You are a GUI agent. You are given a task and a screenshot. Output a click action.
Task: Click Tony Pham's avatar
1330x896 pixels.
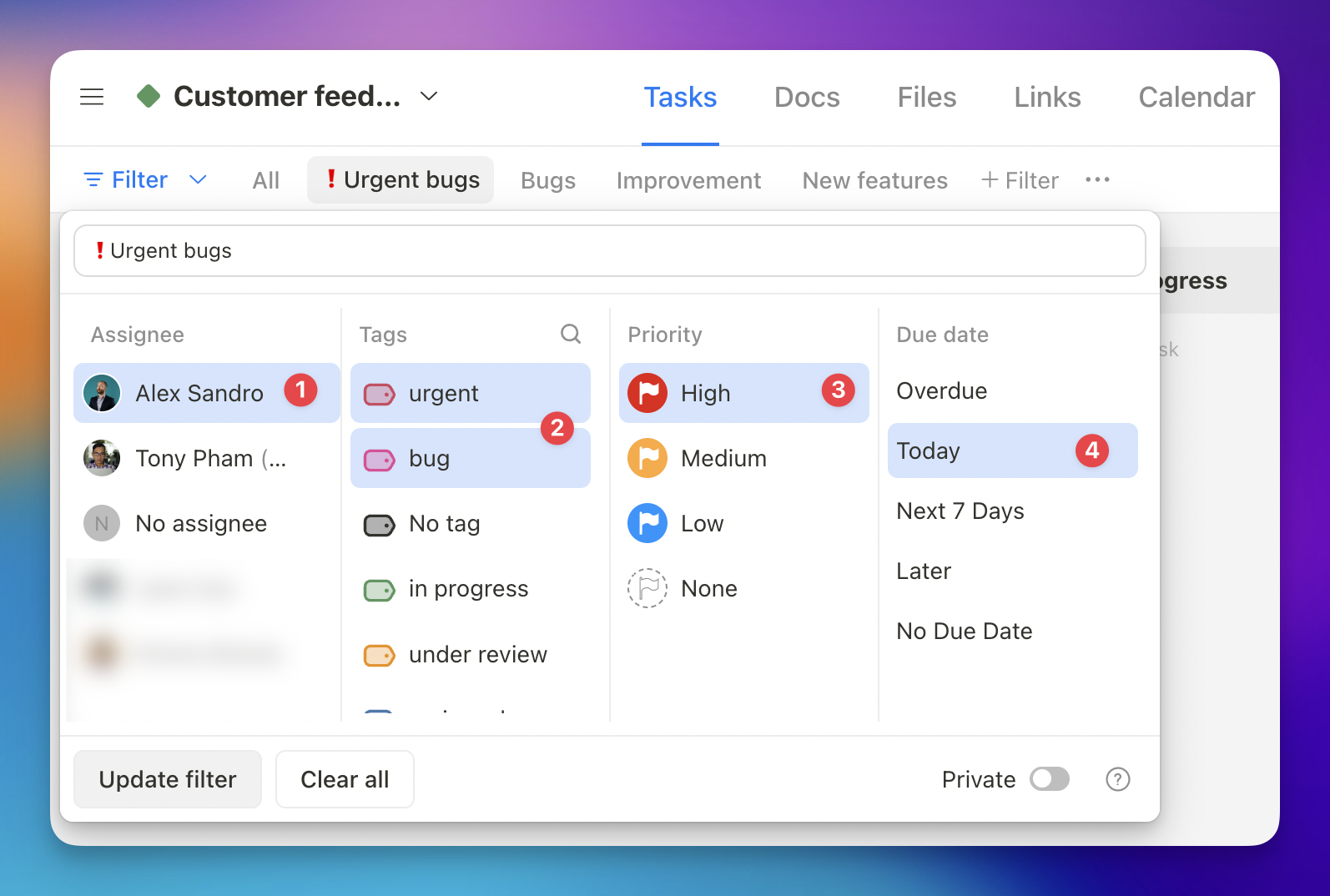tap(102, 458)
